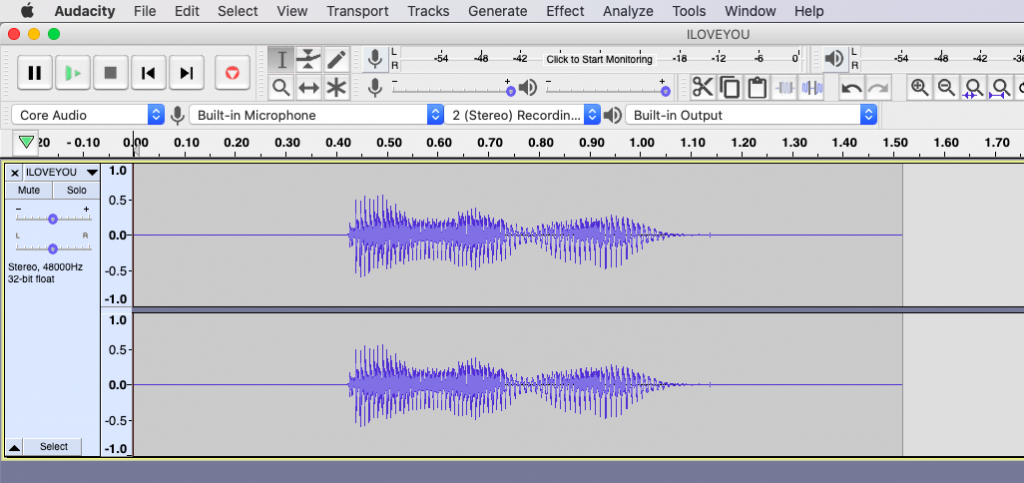The height and width of the screenshot is (483, 1024).
Task: Open the playback meter speaker icon menu
Action: click(x=833, y=59)
